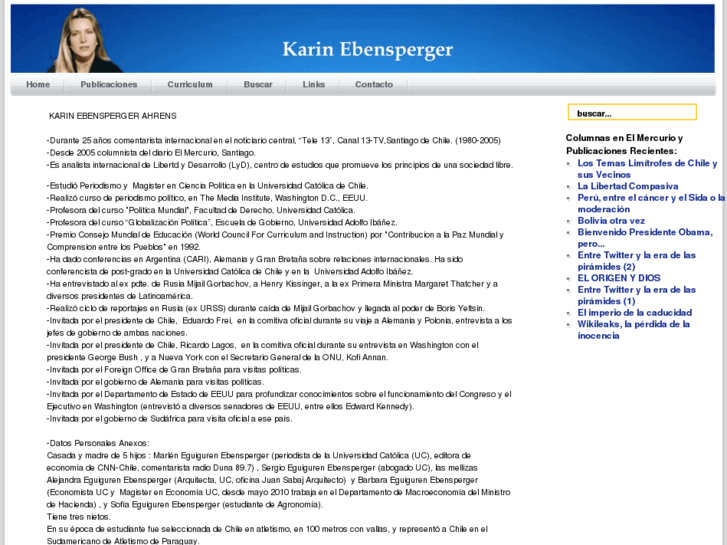Open the Home menu item
This screenshot has width=727, height=545.
38,84
